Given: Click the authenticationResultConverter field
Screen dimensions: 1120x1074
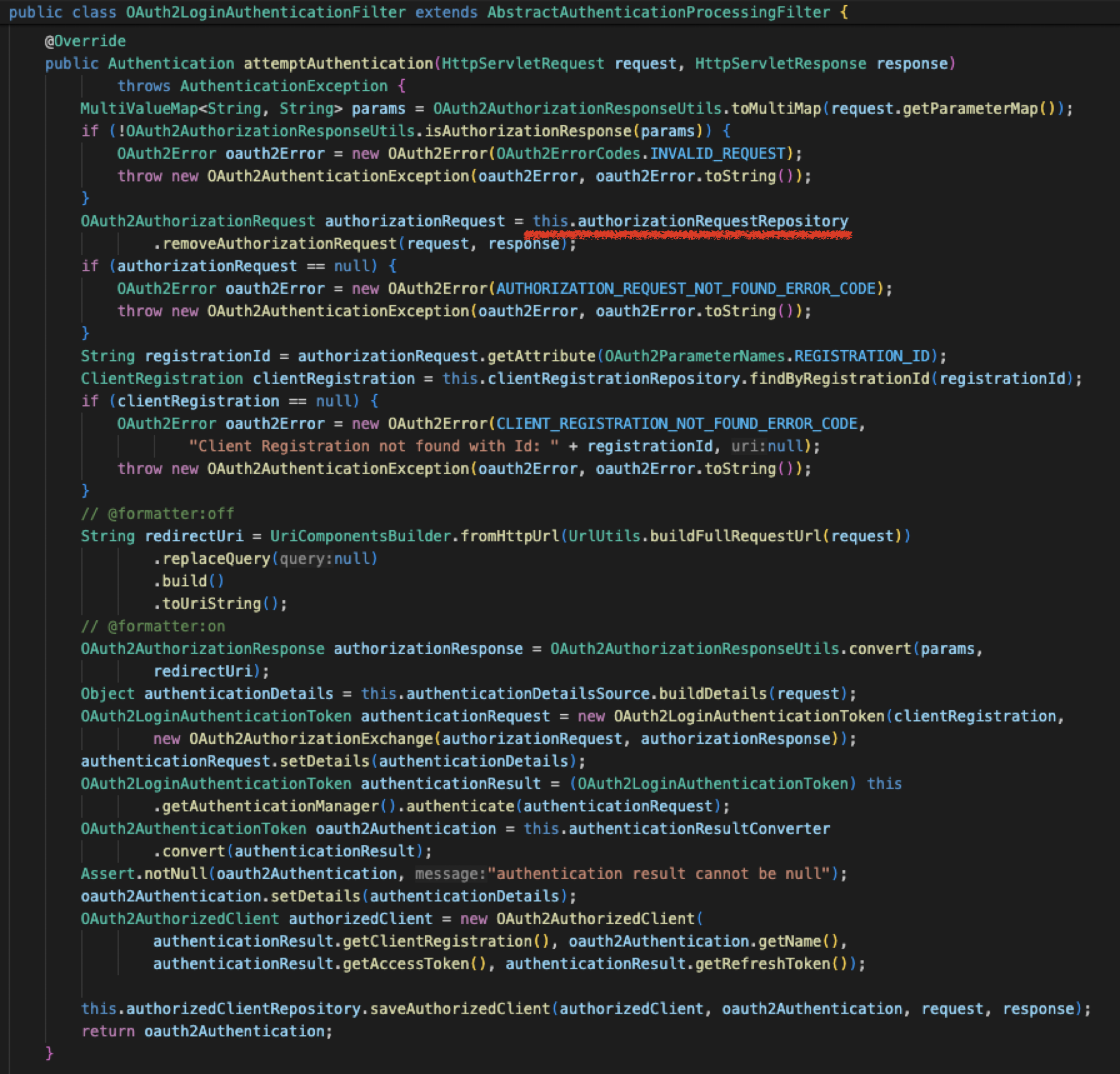Looking at the screenshot, I should [699, 829].
